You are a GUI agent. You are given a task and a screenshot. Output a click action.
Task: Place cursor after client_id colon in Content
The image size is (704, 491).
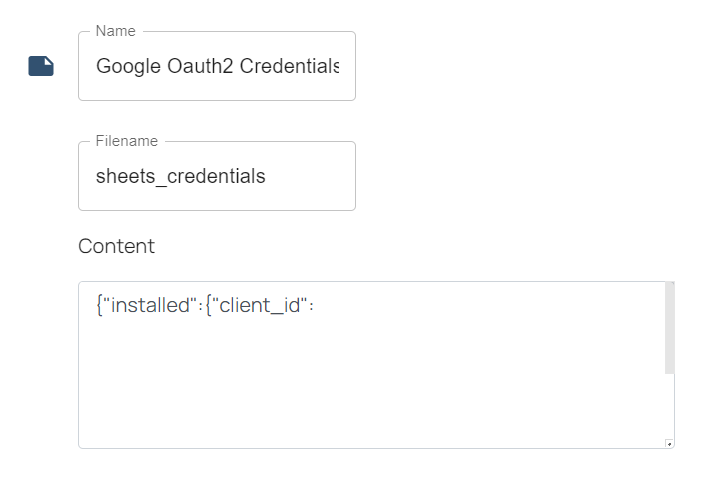tap(315, 305)
